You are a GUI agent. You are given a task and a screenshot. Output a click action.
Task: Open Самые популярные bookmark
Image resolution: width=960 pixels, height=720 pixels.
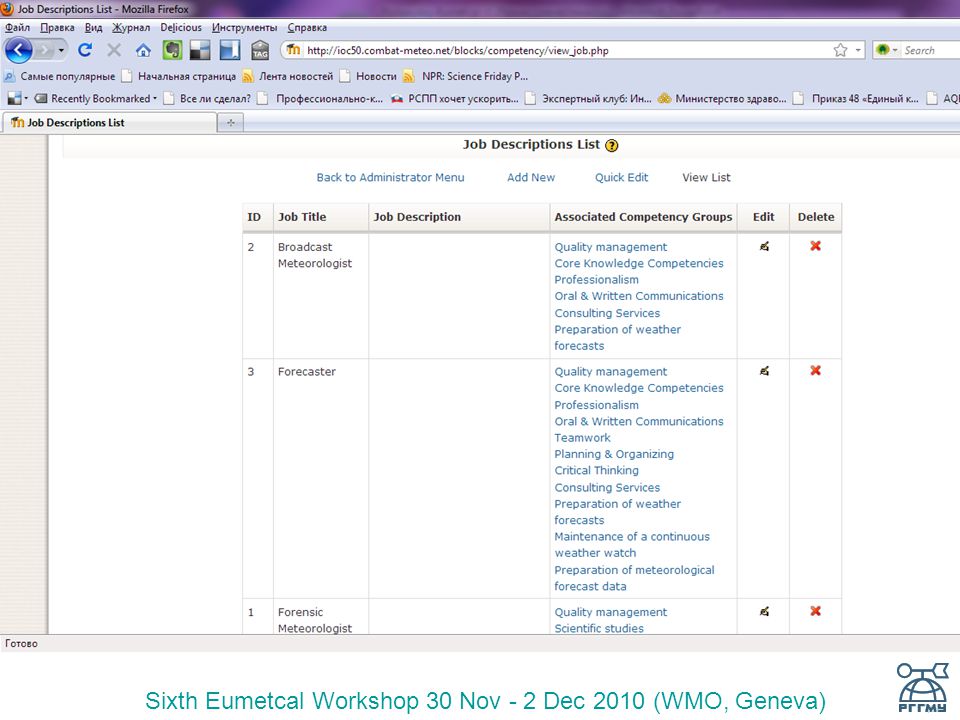(x=60, y=77)
